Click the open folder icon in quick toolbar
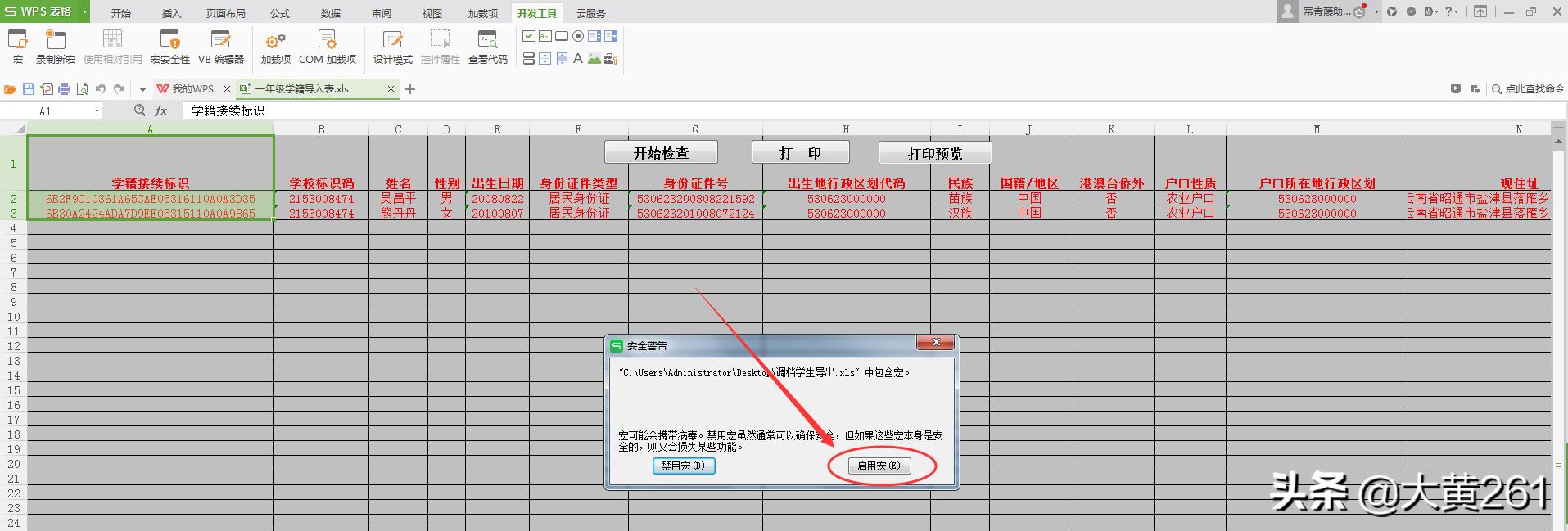This screenshot has width=1568, height=531. click(11, 89)
